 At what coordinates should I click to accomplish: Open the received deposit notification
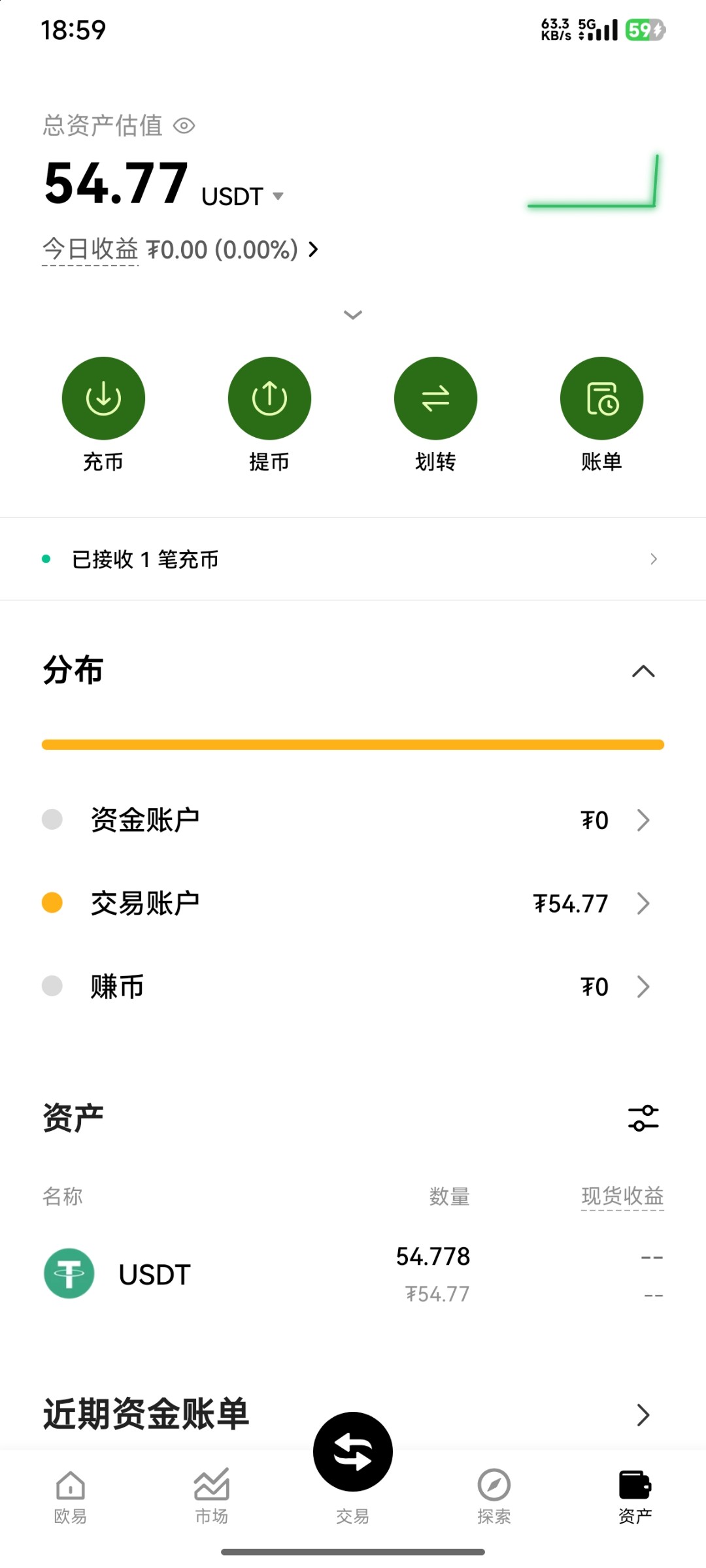click(353, 559)
